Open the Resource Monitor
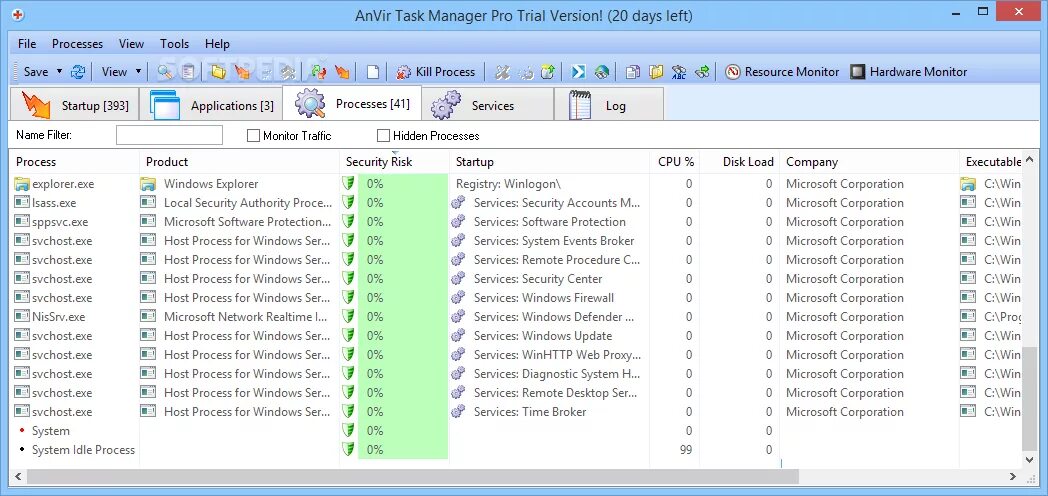 point(782,72)
